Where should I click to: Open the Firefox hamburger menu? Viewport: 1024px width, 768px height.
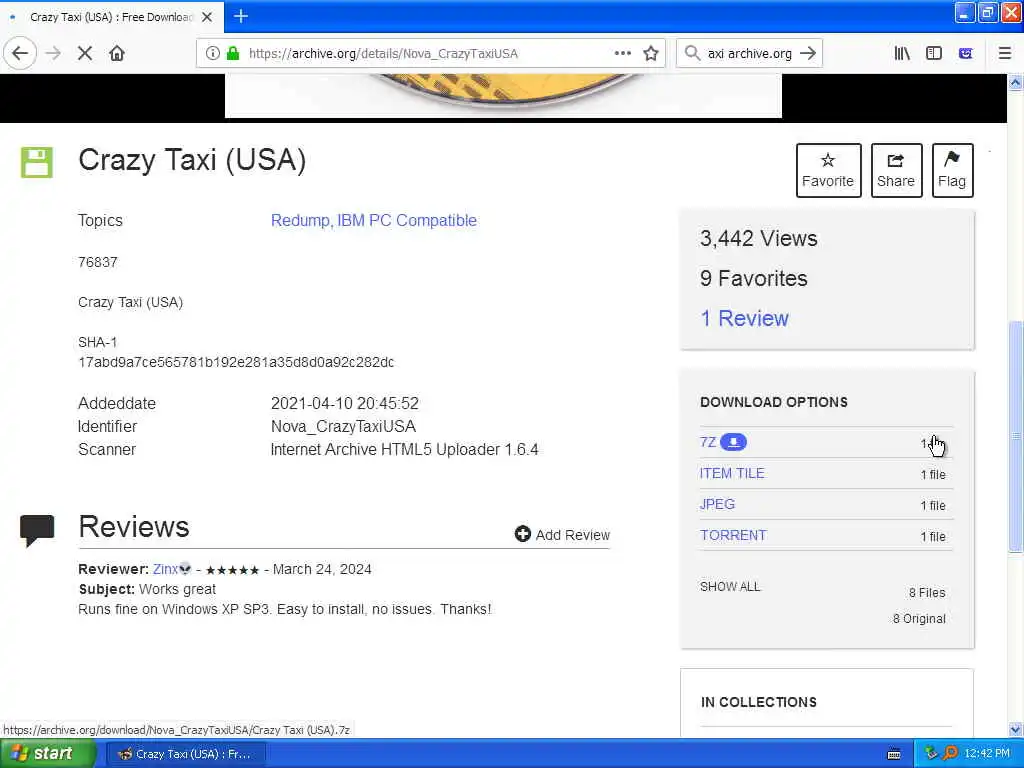(1005, 54)
